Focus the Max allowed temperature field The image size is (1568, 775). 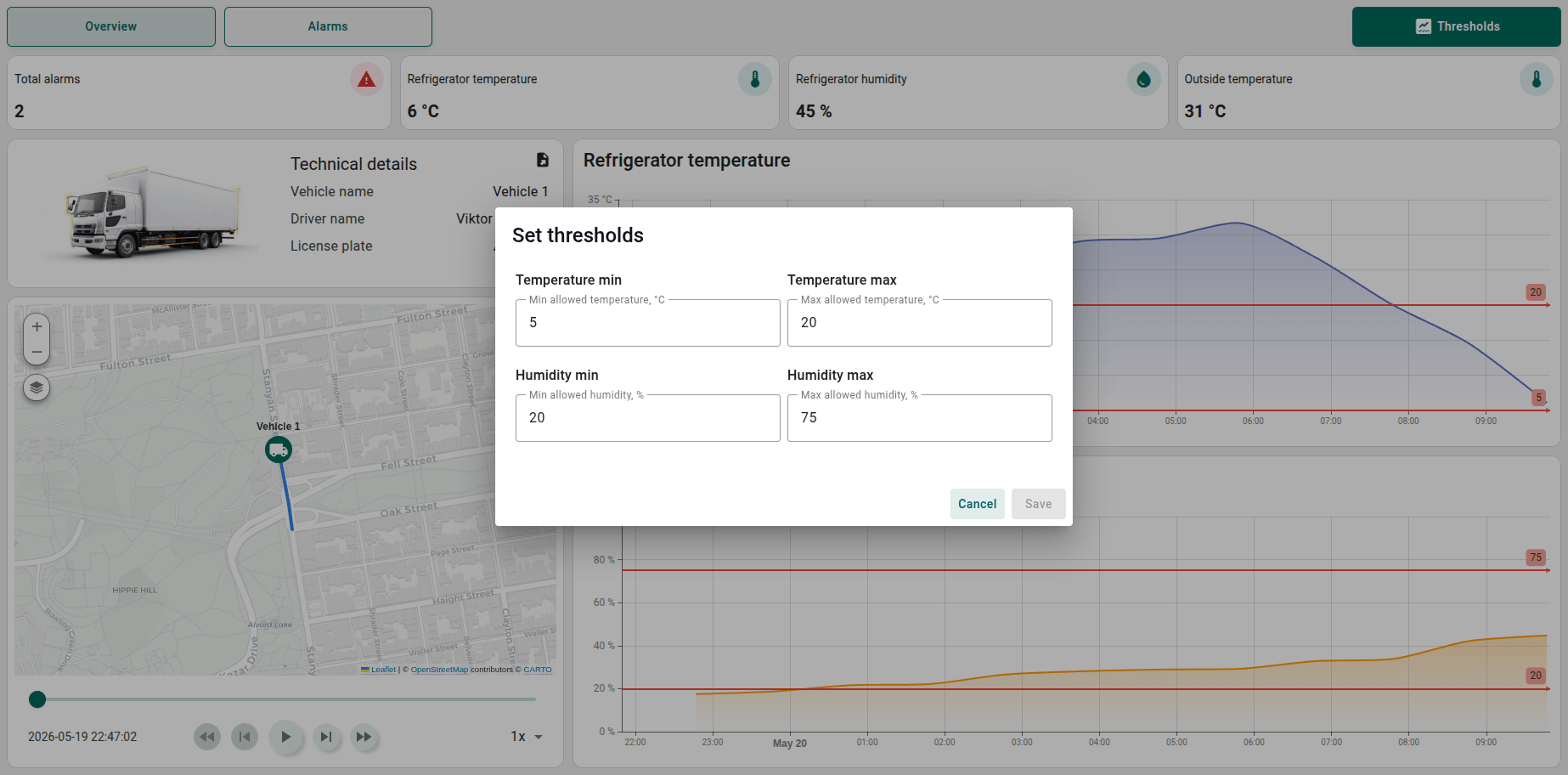click(x=920, y=323)
